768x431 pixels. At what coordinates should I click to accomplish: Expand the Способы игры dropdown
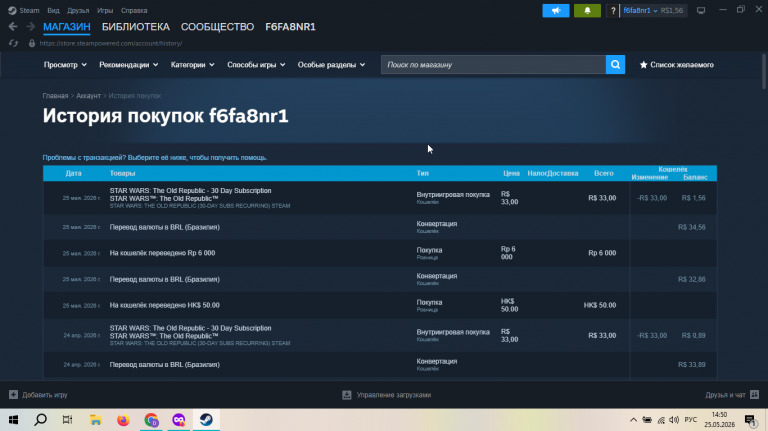[256, 65]
